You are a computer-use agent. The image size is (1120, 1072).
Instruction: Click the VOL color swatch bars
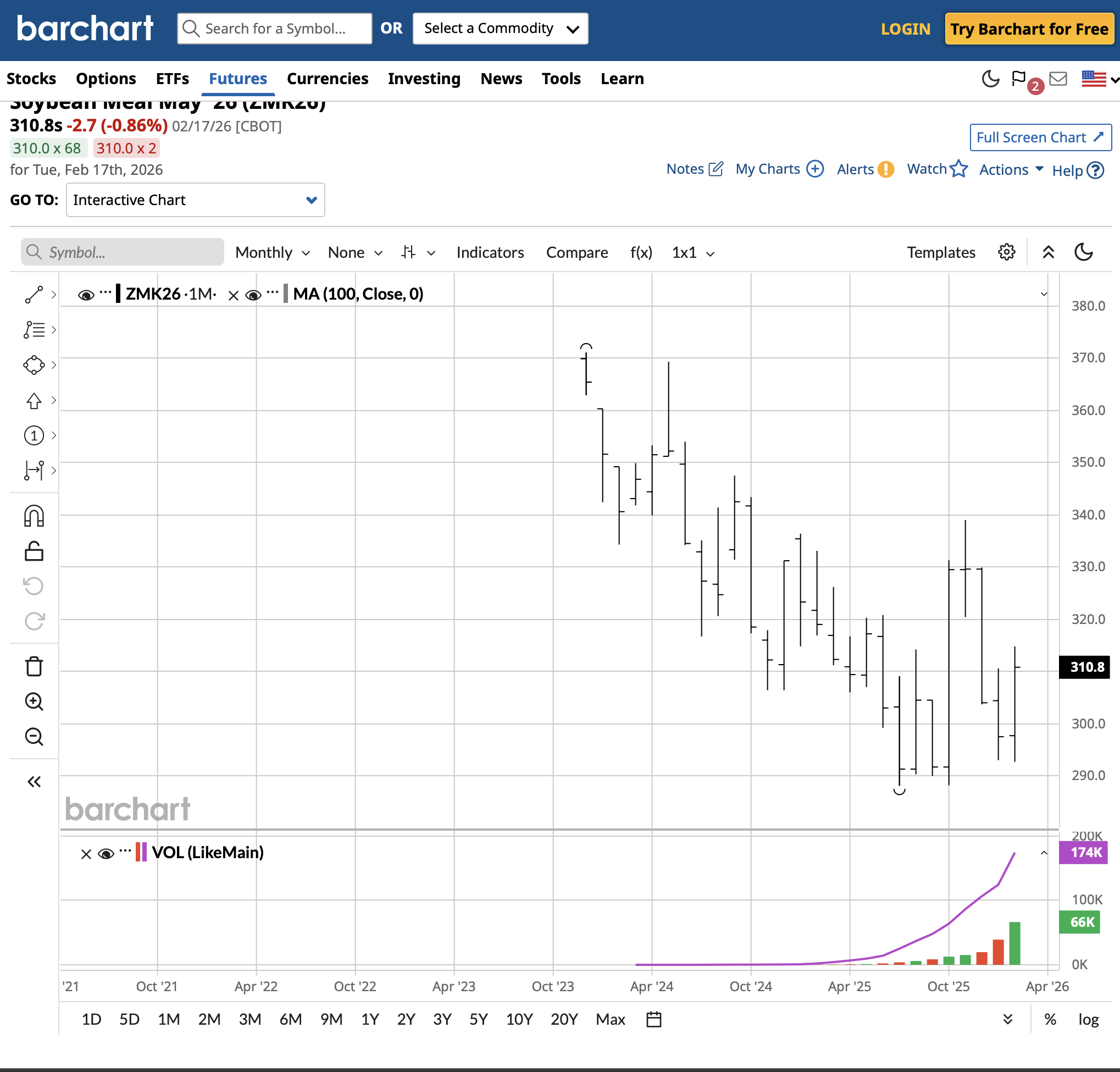click(x=141, y=853)
